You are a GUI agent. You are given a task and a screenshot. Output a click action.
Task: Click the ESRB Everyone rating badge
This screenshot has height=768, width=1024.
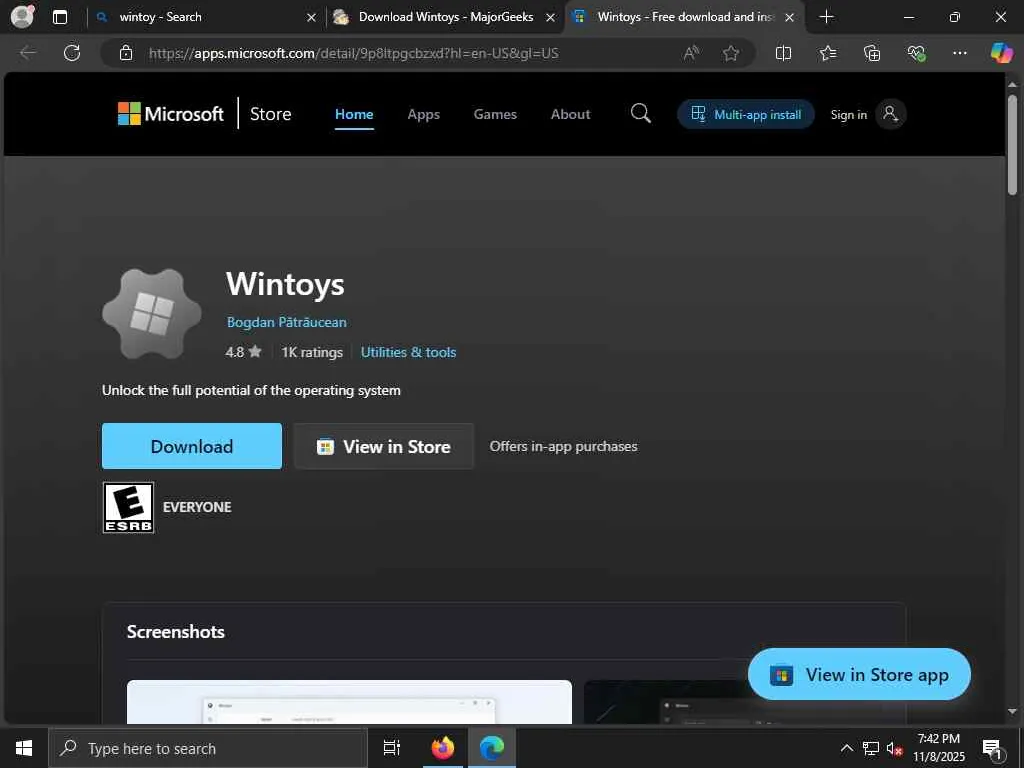[x=129, y=507]
